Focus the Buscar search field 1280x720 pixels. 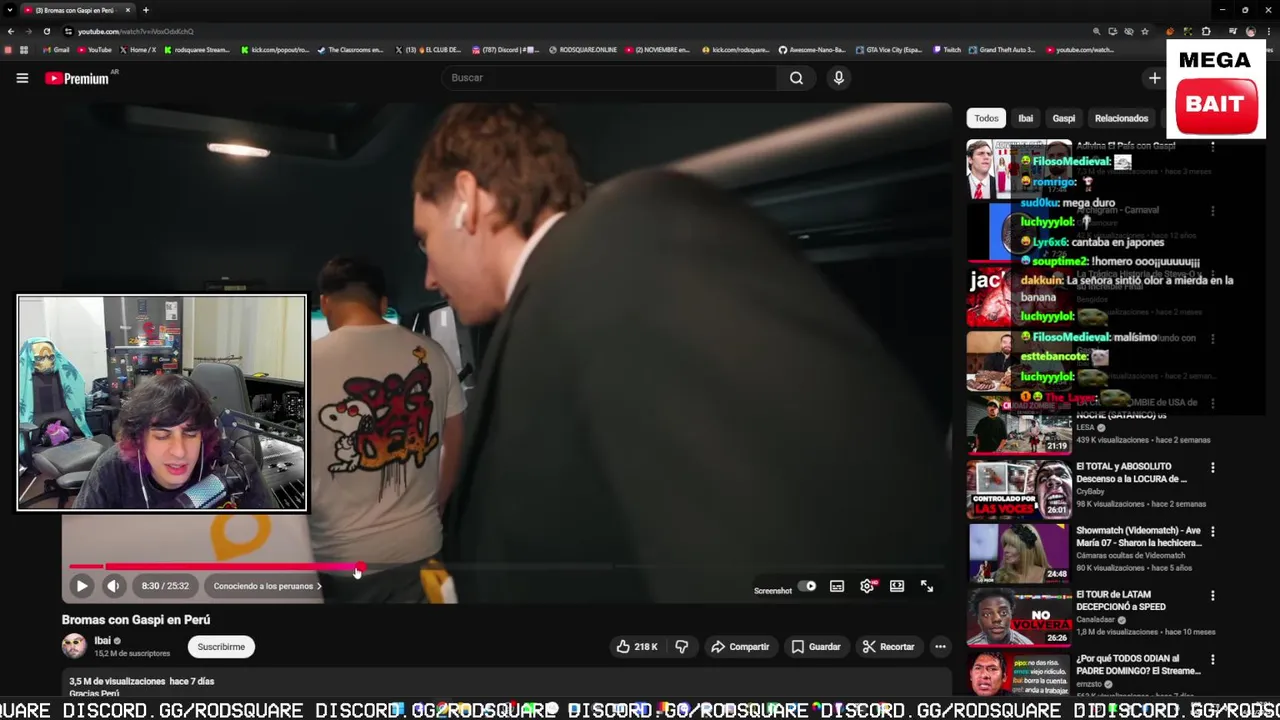coord(610,78)
